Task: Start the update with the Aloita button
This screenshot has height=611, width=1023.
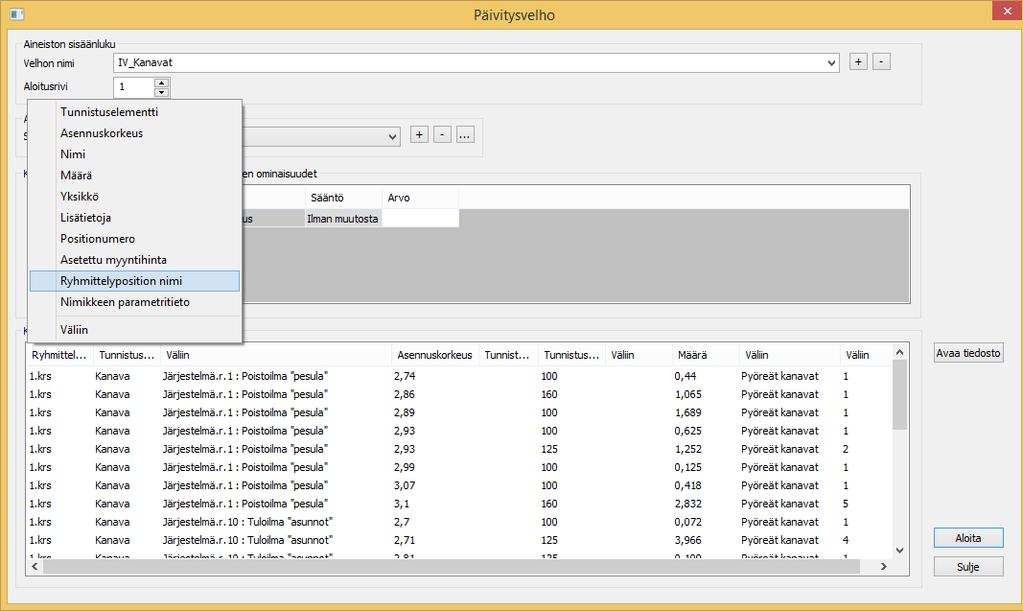Action: [x=968, y=538]
